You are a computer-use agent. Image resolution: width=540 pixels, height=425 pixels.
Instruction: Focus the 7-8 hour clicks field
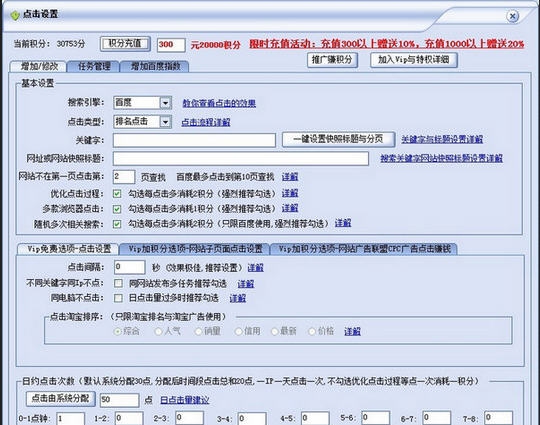click(498, 417)
